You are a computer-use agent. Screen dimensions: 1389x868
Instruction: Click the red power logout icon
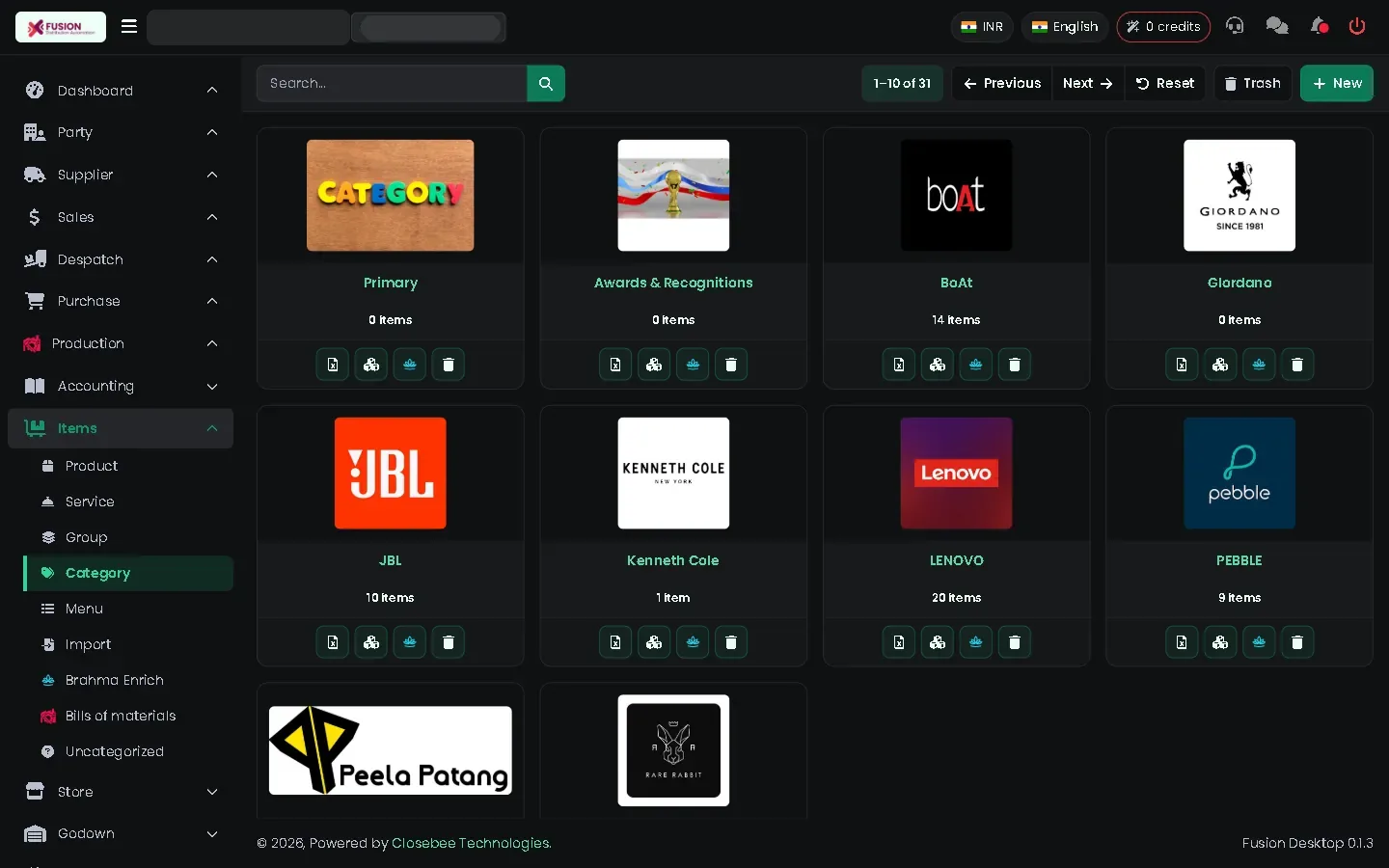(1357, 27)
